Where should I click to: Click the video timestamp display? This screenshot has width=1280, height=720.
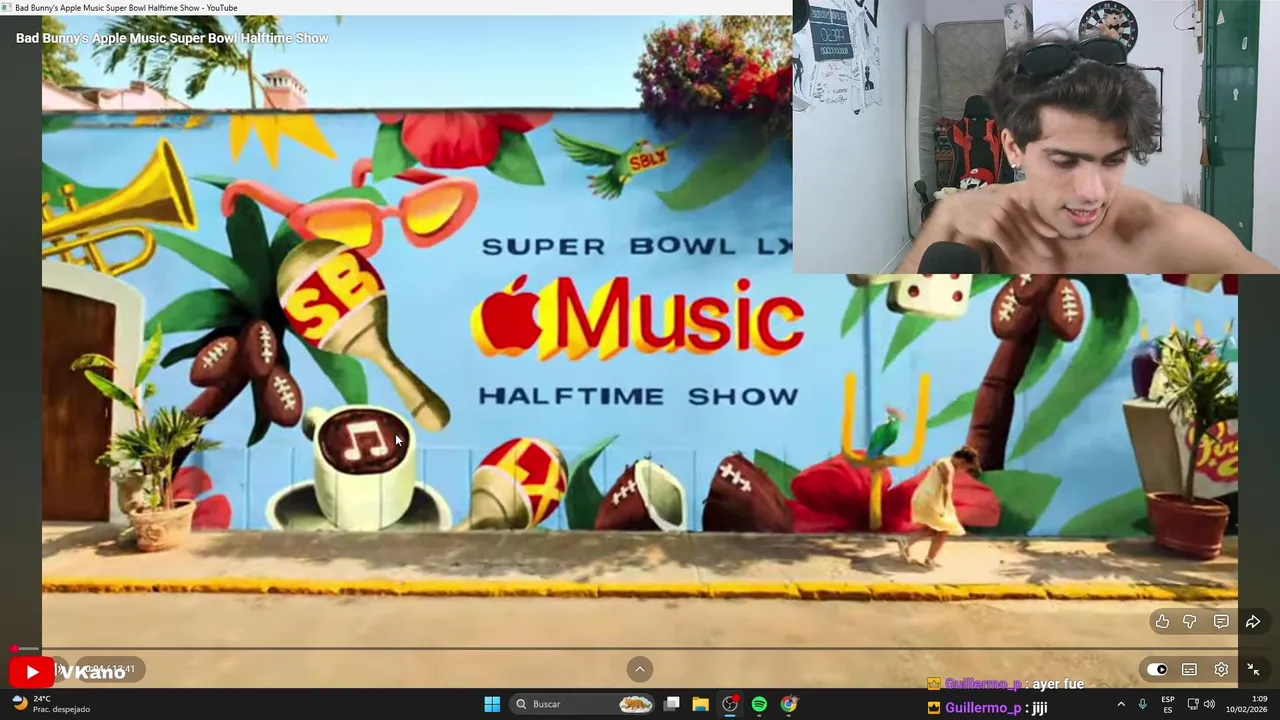coord(111,669)
